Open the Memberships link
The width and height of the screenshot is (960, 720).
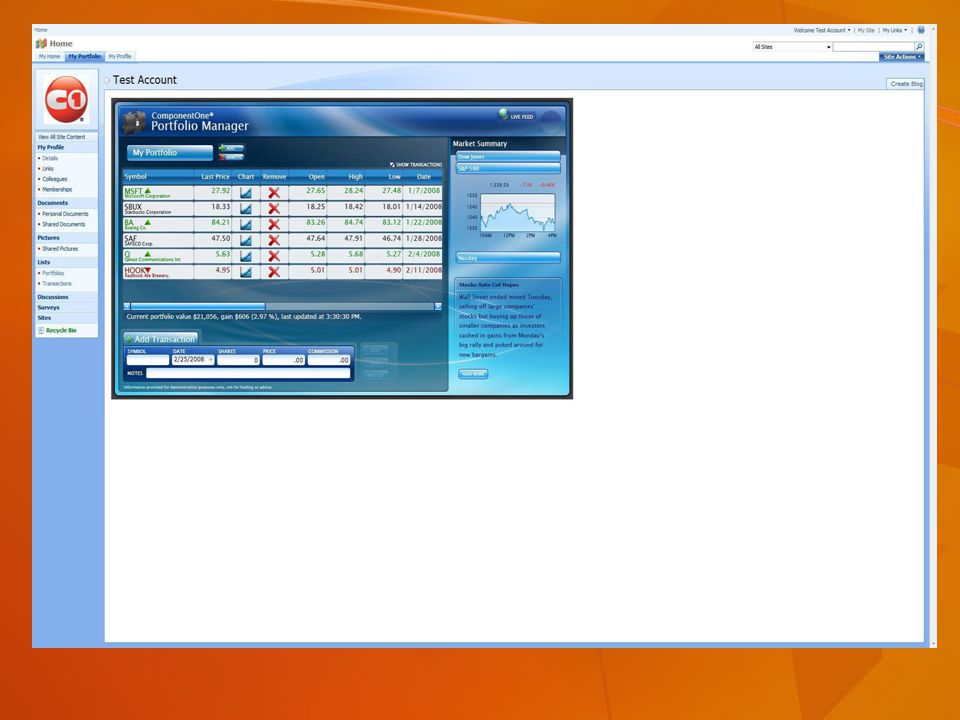click(x=57, y=190)
